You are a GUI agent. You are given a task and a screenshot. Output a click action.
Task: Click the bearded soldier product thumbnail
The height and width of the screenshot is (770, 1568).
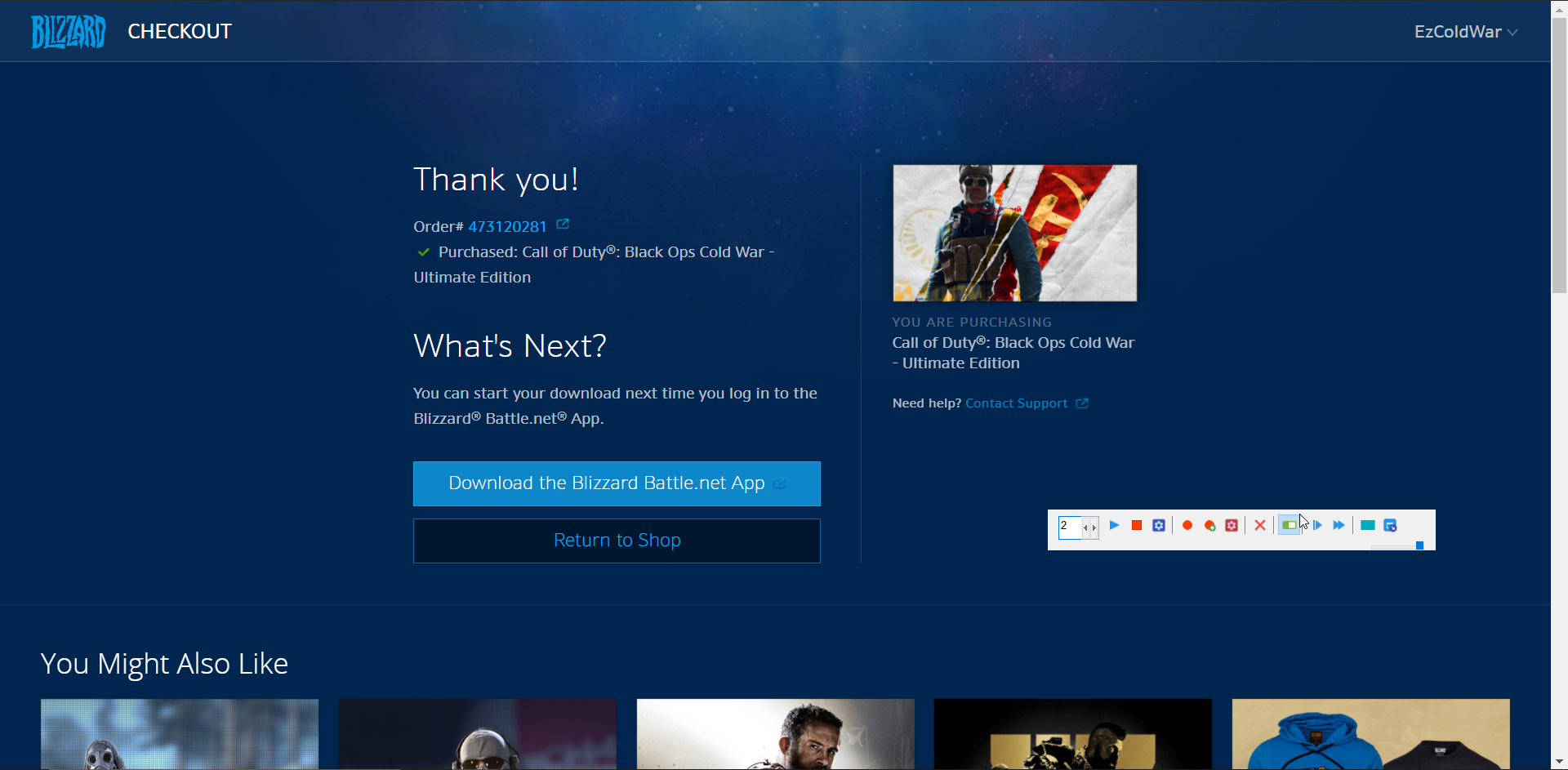click(x=775, y=734)
